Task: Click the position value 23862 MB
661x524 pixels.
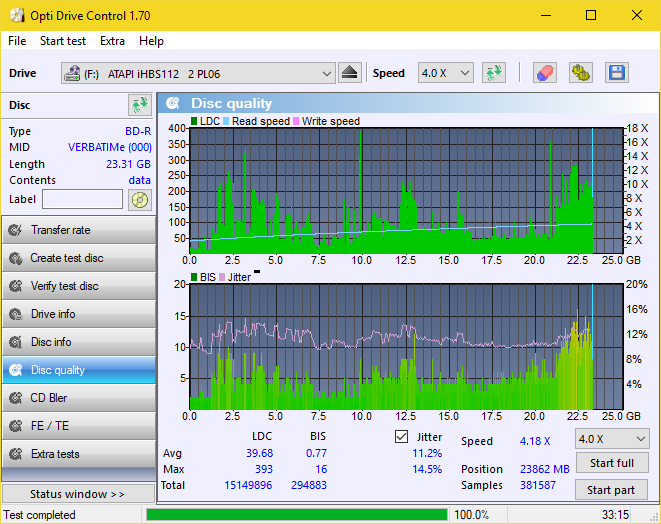Action: [x=545, y=469]
